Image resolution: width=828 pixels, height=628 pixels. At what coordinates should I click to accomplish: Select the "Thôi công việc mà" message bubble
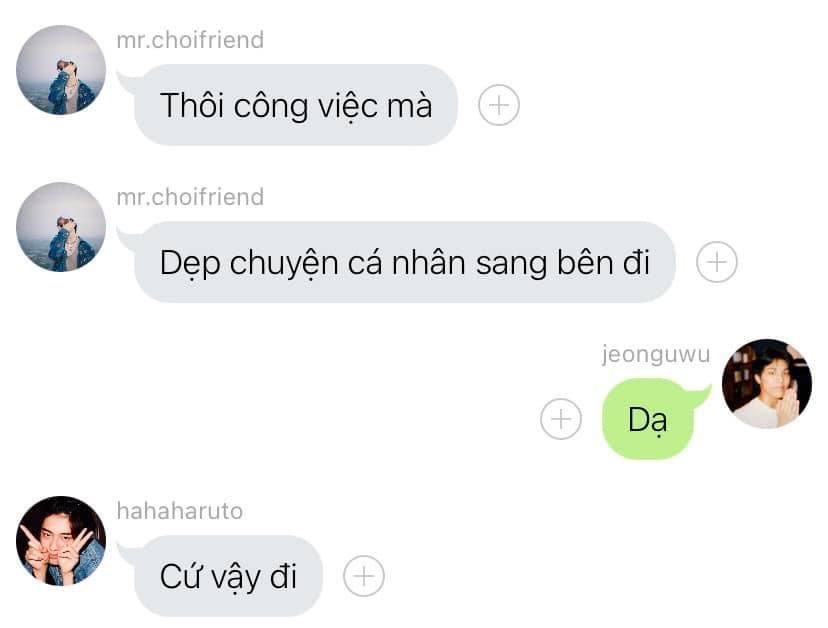(x=296, y=105)
